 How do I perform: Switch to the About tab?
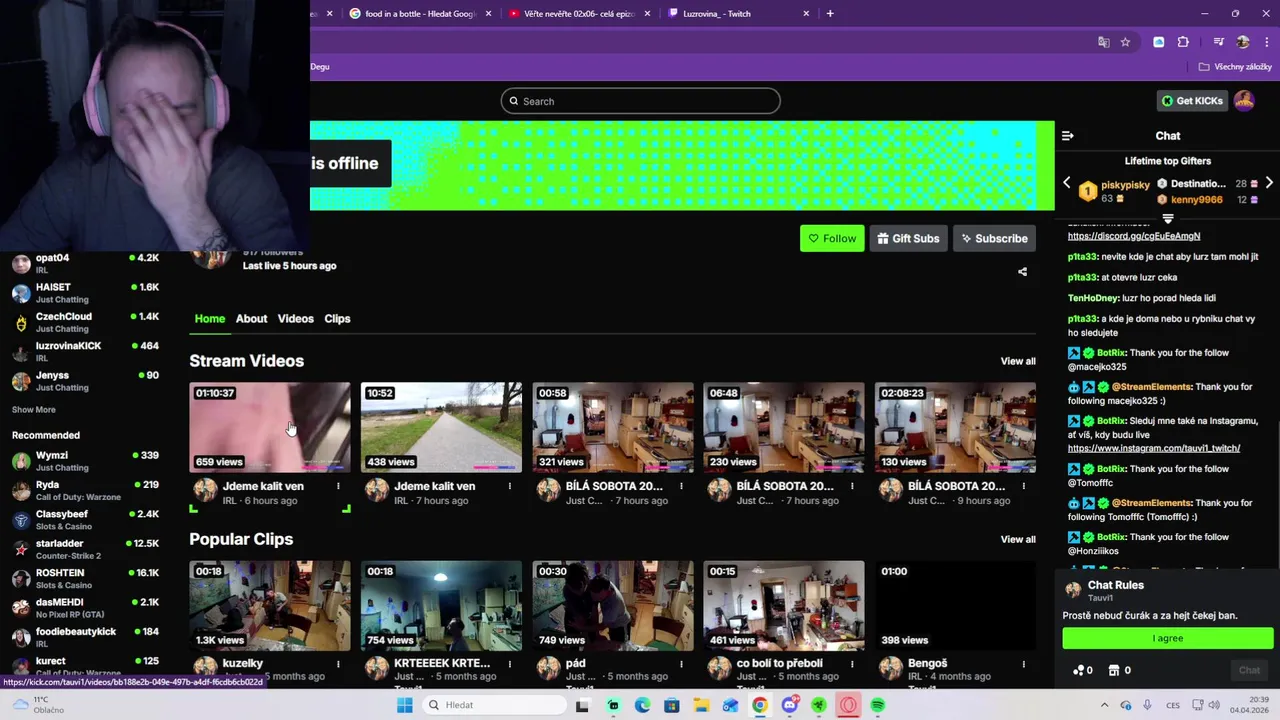click(x=251, y=318)
